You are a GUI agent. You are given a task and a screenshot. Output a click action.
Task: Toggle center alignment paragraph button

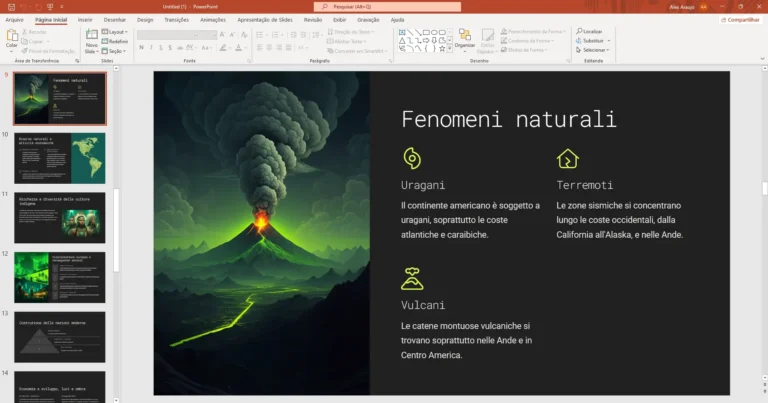pos(269,47)
